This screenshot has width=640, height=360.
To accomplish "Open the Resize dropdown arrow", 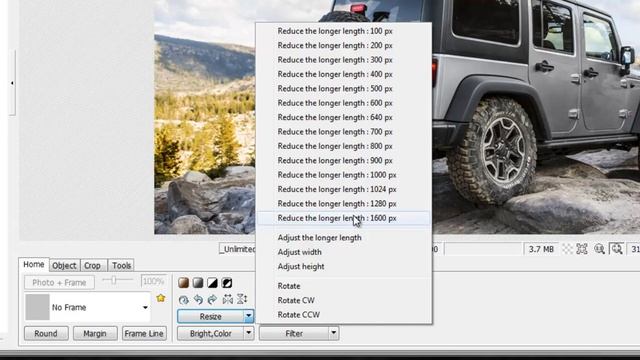I will click(248, 316).
